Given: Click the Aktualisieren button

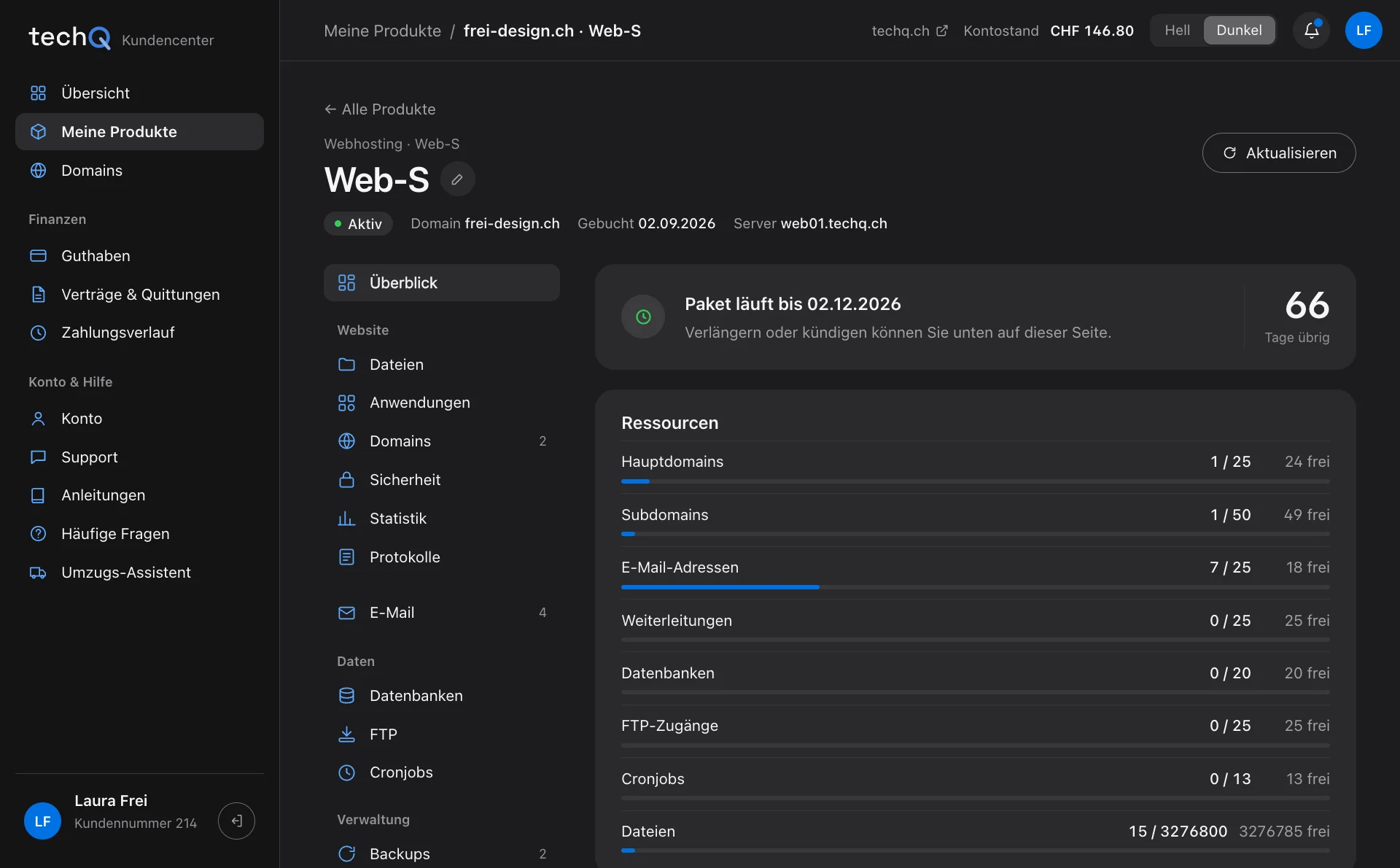Looking at the screenshot, I should click(1279, 153).
